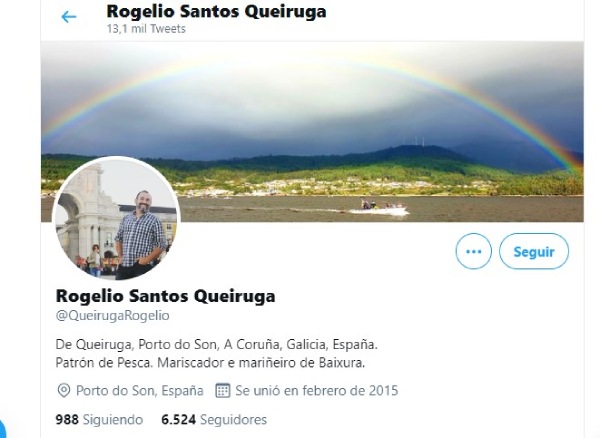Click the blue circle at bottom-left edge

(2, 429)
